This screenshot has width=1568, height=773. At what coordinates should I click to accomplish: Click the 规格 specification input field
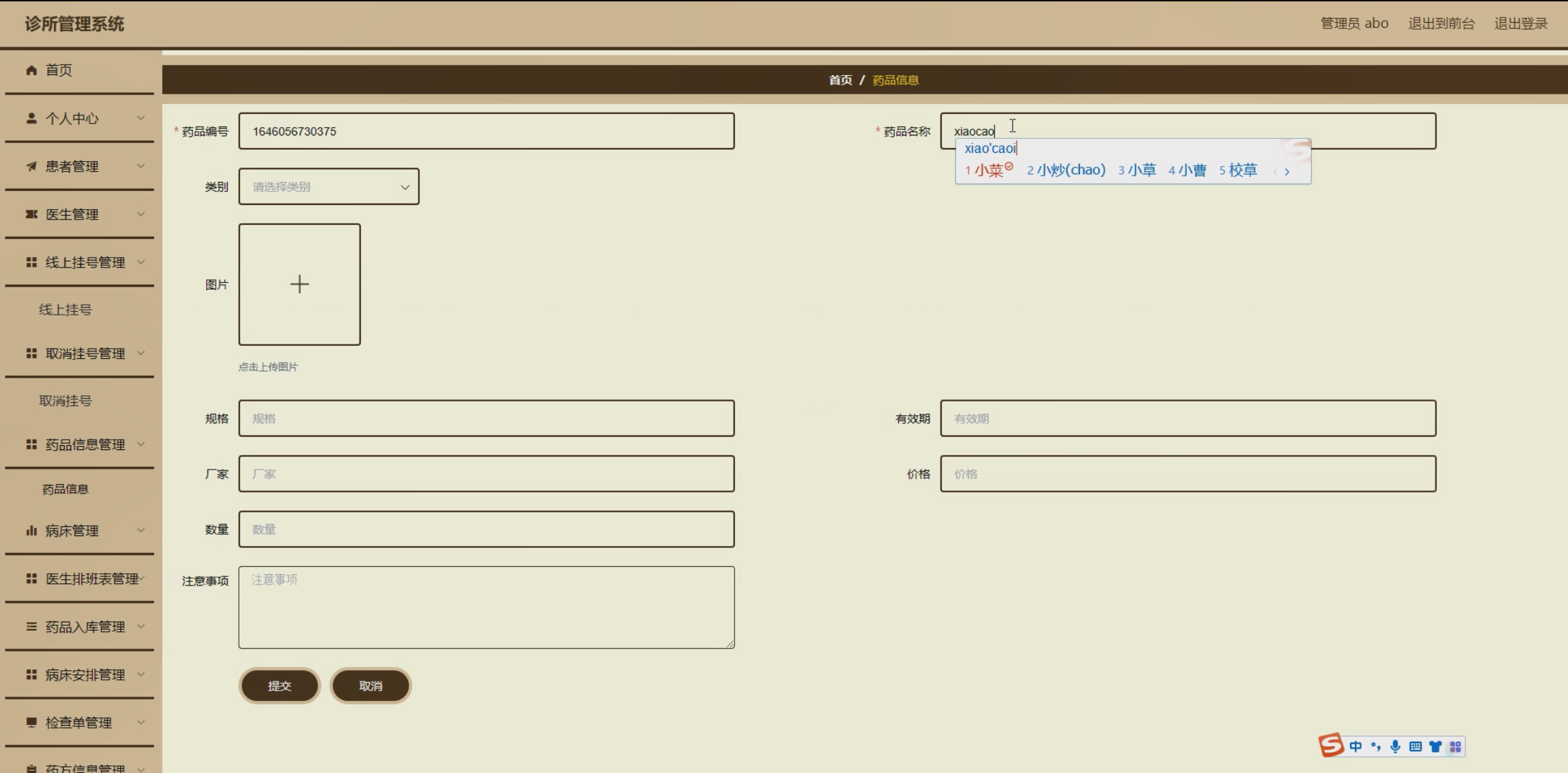pos(486,418)
